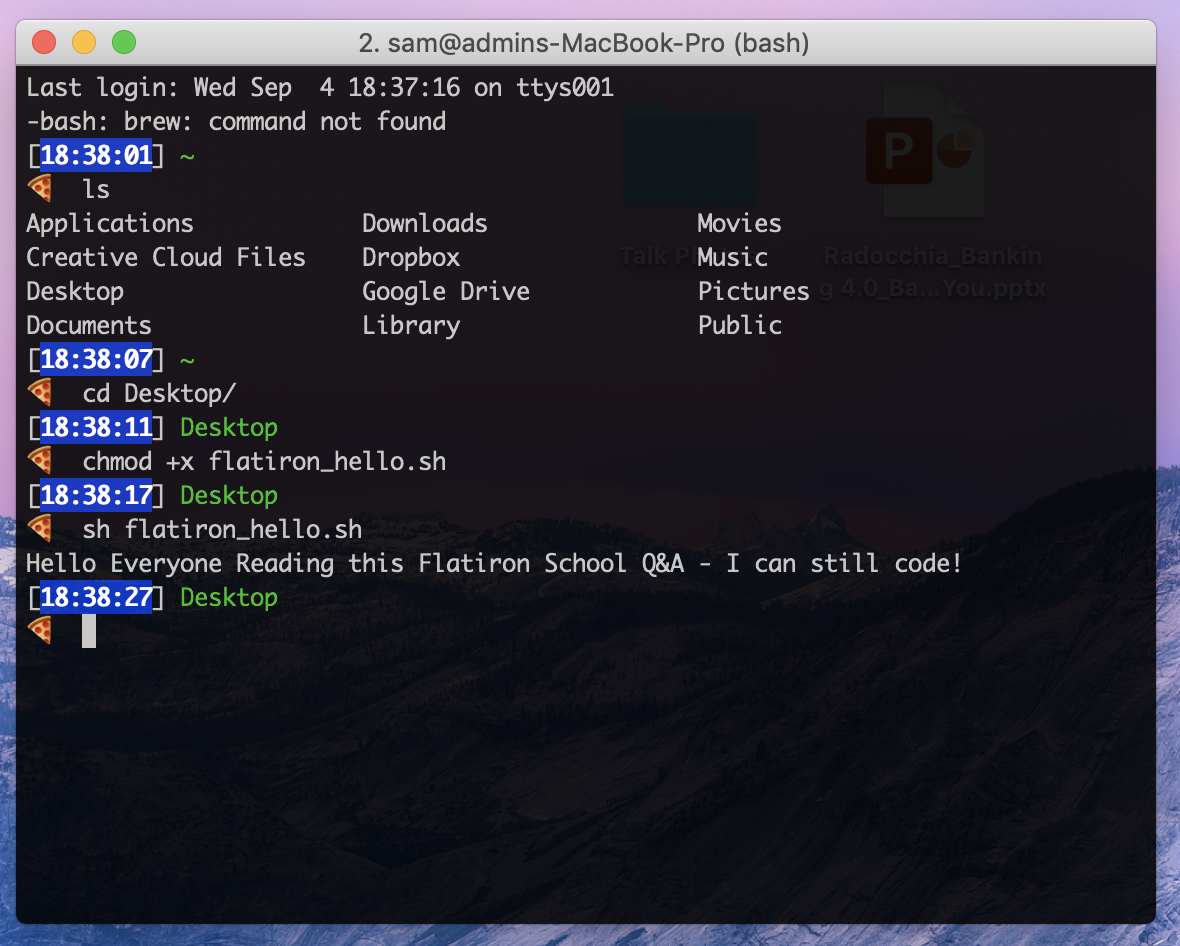Screen dimensions: 1180x946
Task: Select the 18:38:27 timestamp
Action: pyautogui.click(x=96, y=597)
